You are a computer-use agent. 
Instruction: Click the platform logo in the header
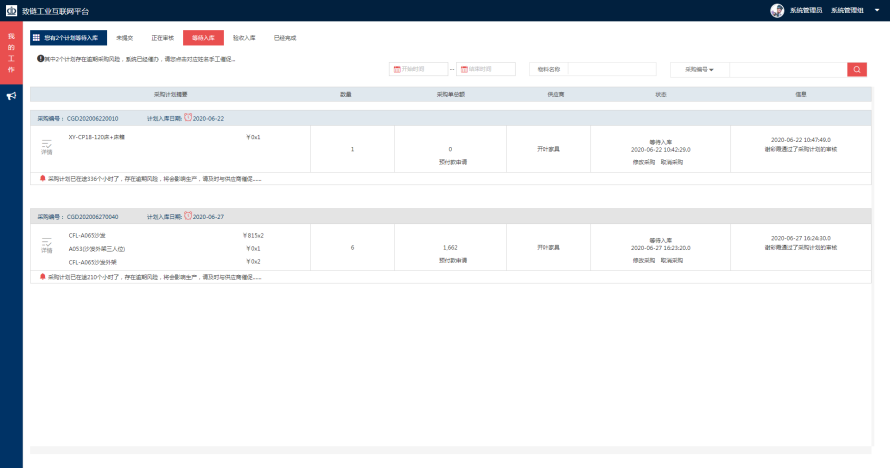[11, 10]
